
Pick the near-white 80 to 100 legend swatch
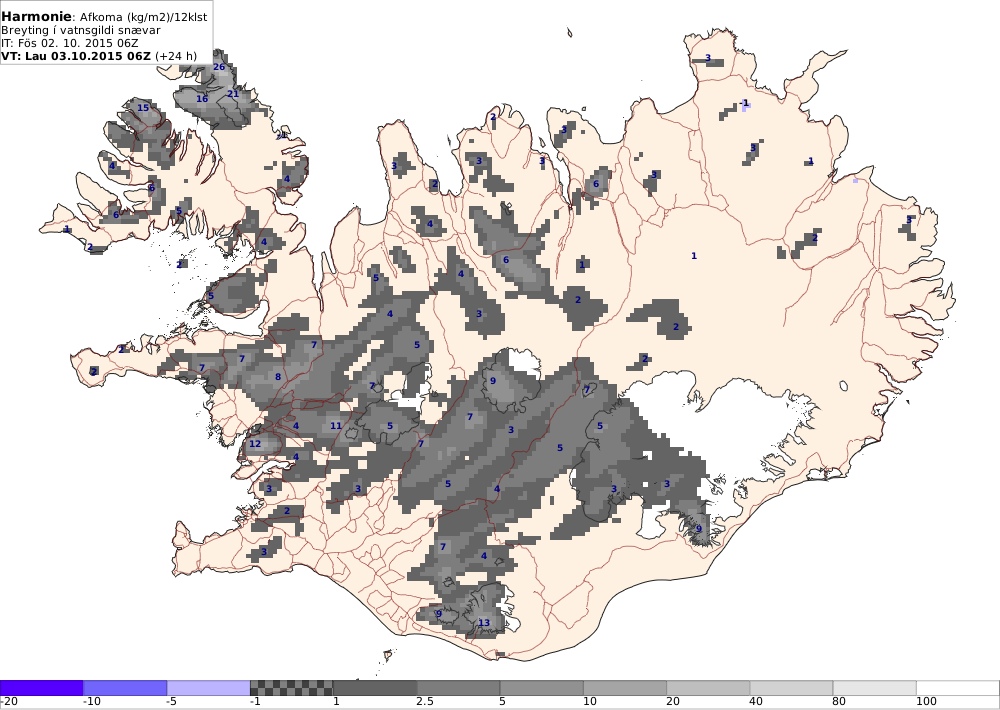coord(875,688)
